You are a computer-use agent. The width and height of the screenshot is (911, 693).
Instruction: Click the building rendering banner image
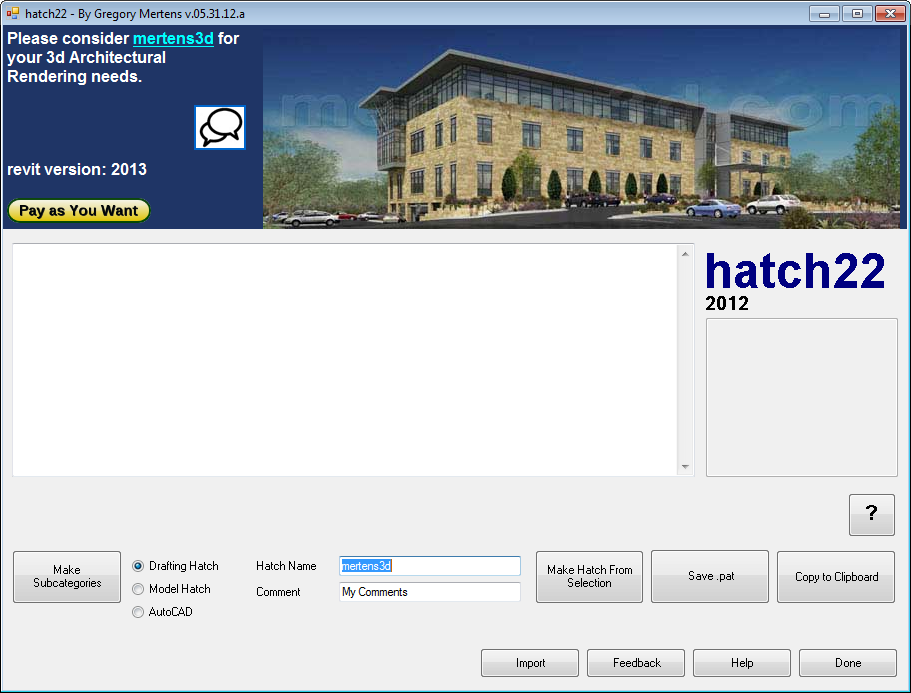tap(584, 127)
